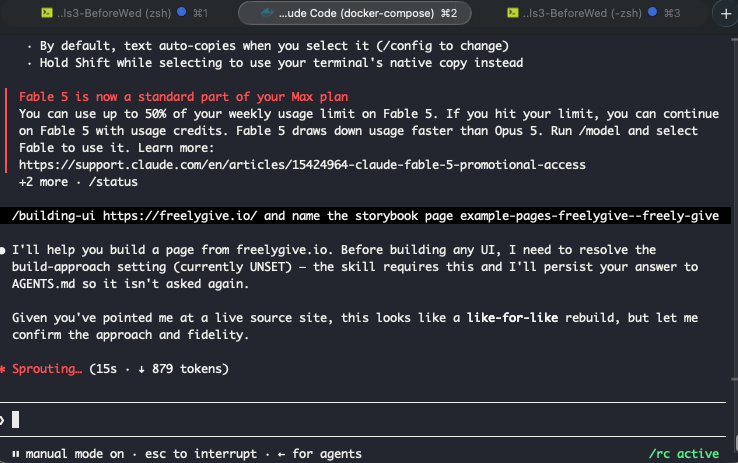The width and height of the screenshot is (738, 463).
Task: Focus the prompt input field at the cursor
Action: [362, 420]
